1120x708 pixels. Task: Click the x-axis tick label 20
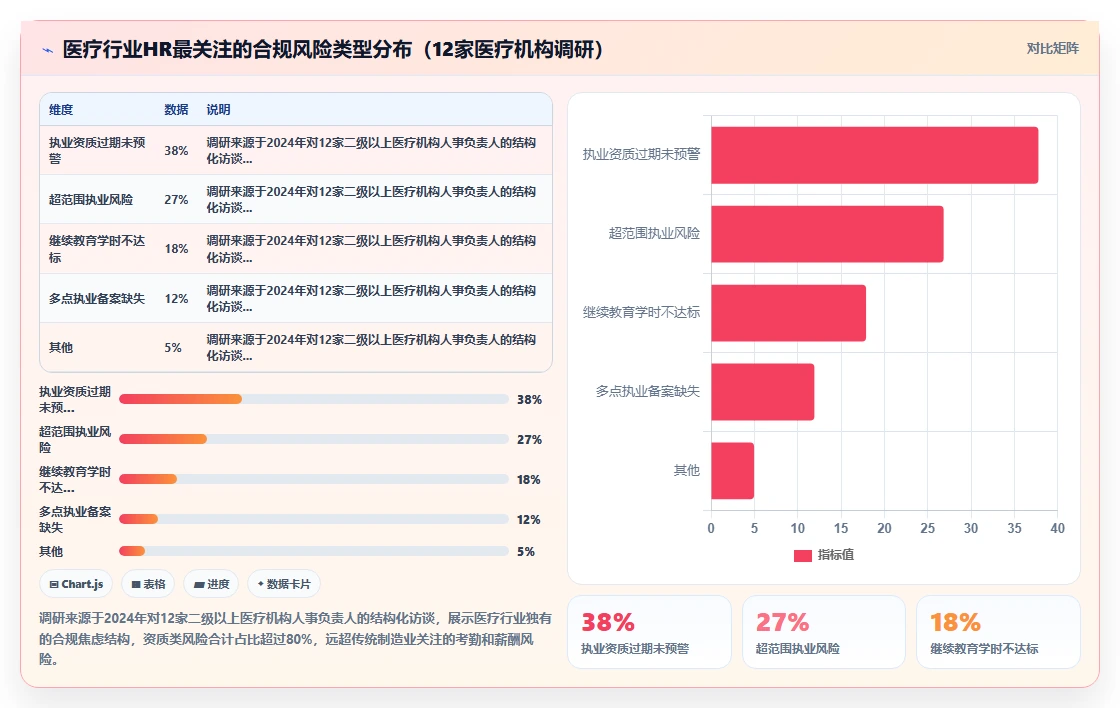click(x=884, y=529)
